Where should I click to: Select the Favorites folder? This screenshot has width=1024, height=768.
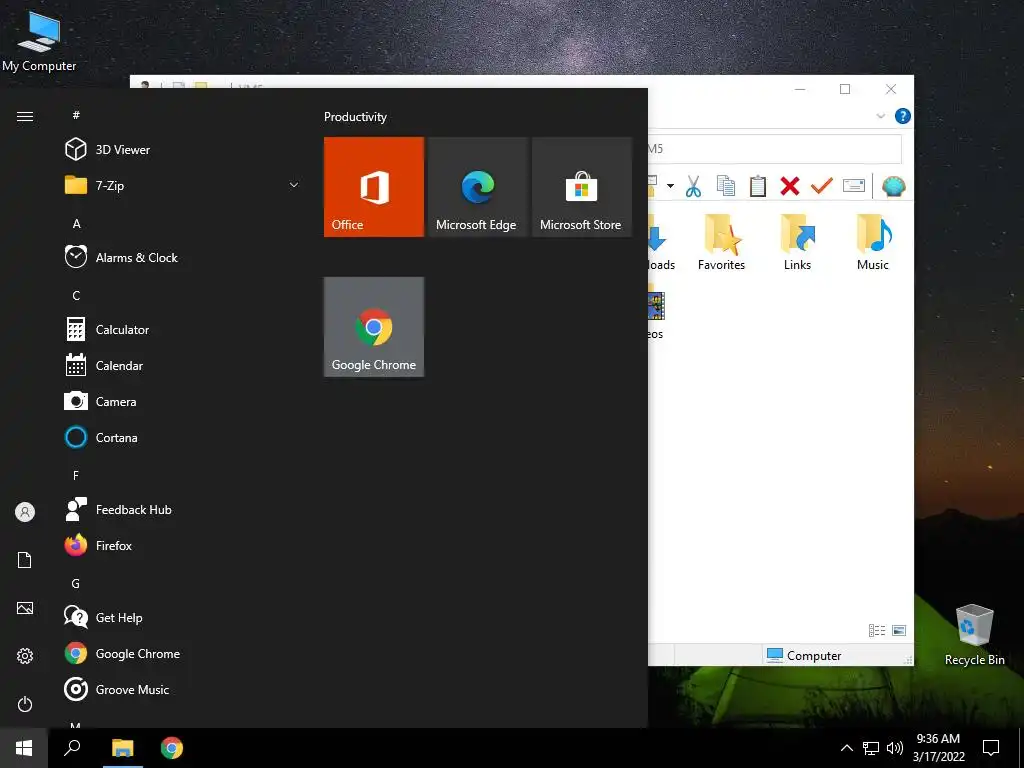coord(722,242)
